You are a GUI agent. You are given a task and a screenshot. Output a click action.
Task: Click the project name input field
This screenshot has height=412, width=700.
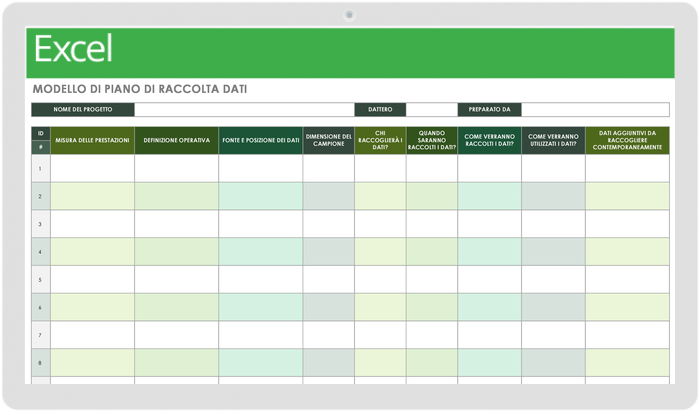pos(244,109)
